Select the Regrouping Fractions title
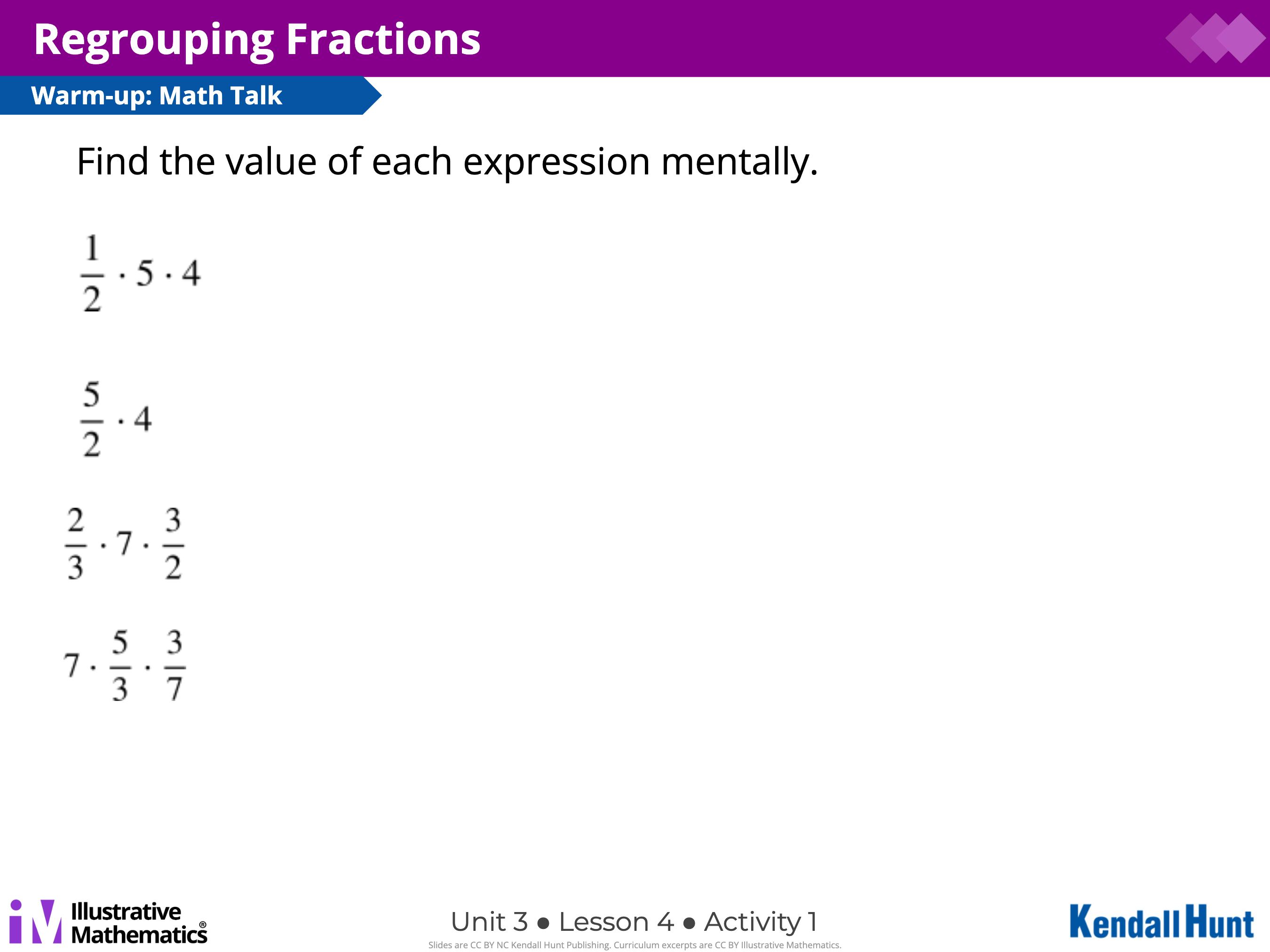The image size is (1270, 952). coord(257,40)
